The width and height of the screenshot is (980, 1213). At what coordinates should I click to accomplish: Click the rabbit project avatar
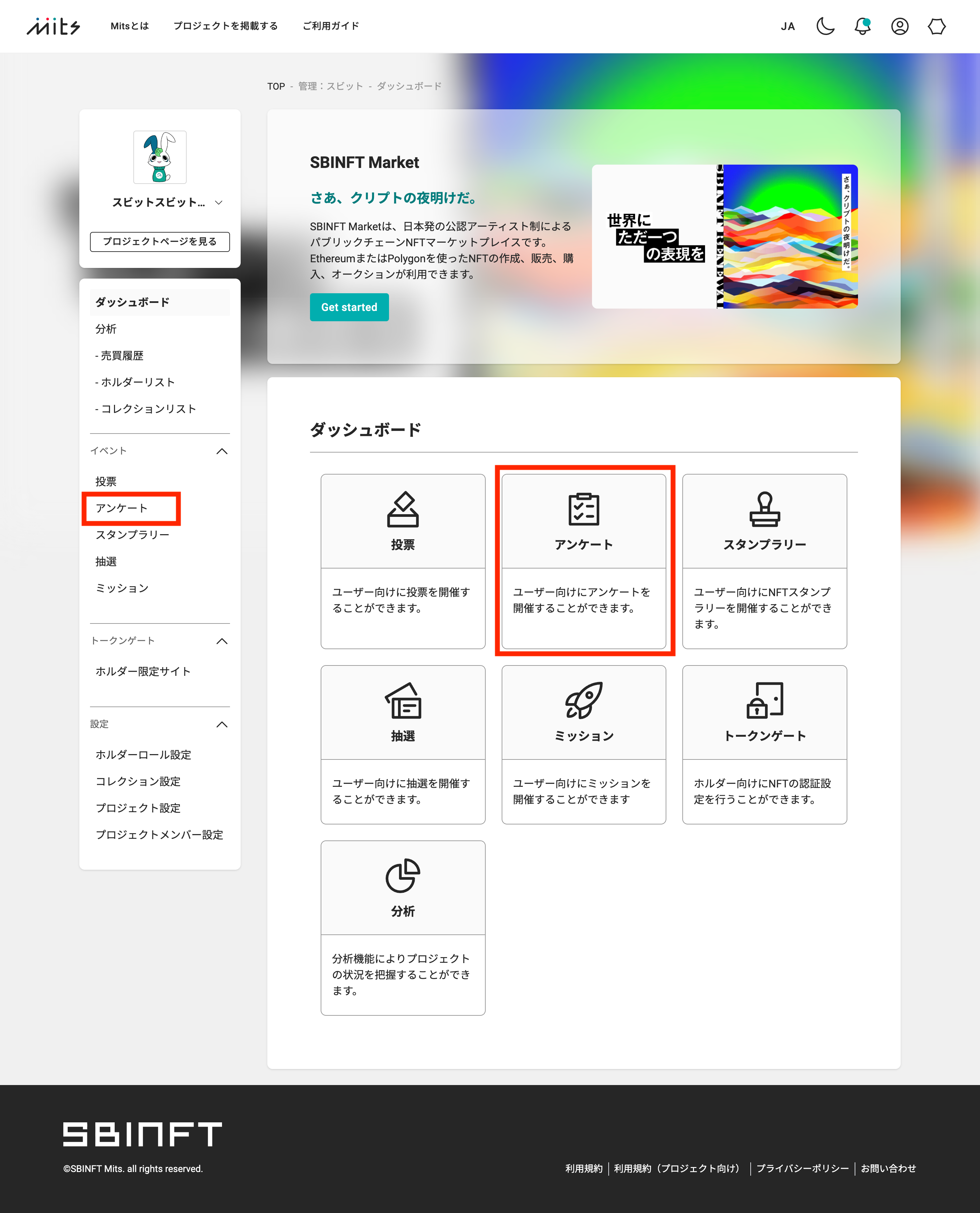coord(160,158)
